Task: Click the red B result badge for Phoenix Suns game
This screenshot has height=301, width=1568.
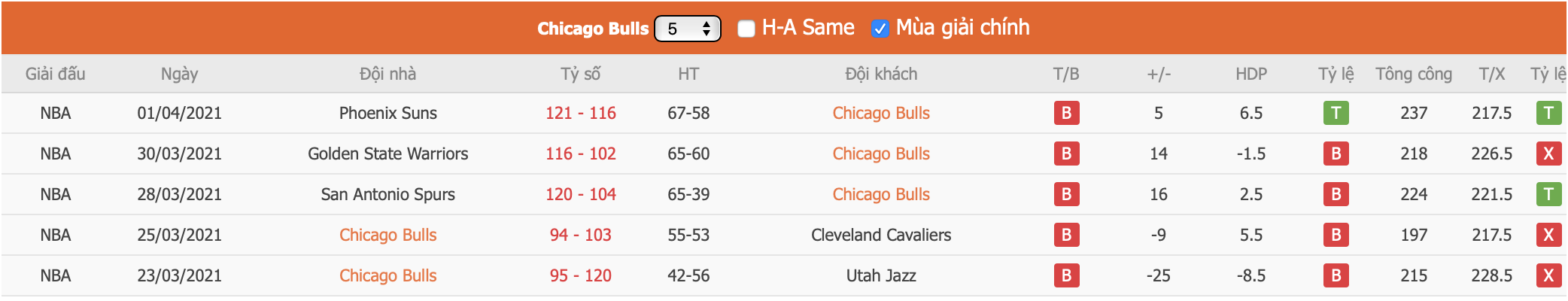Action: point(1066,113)
